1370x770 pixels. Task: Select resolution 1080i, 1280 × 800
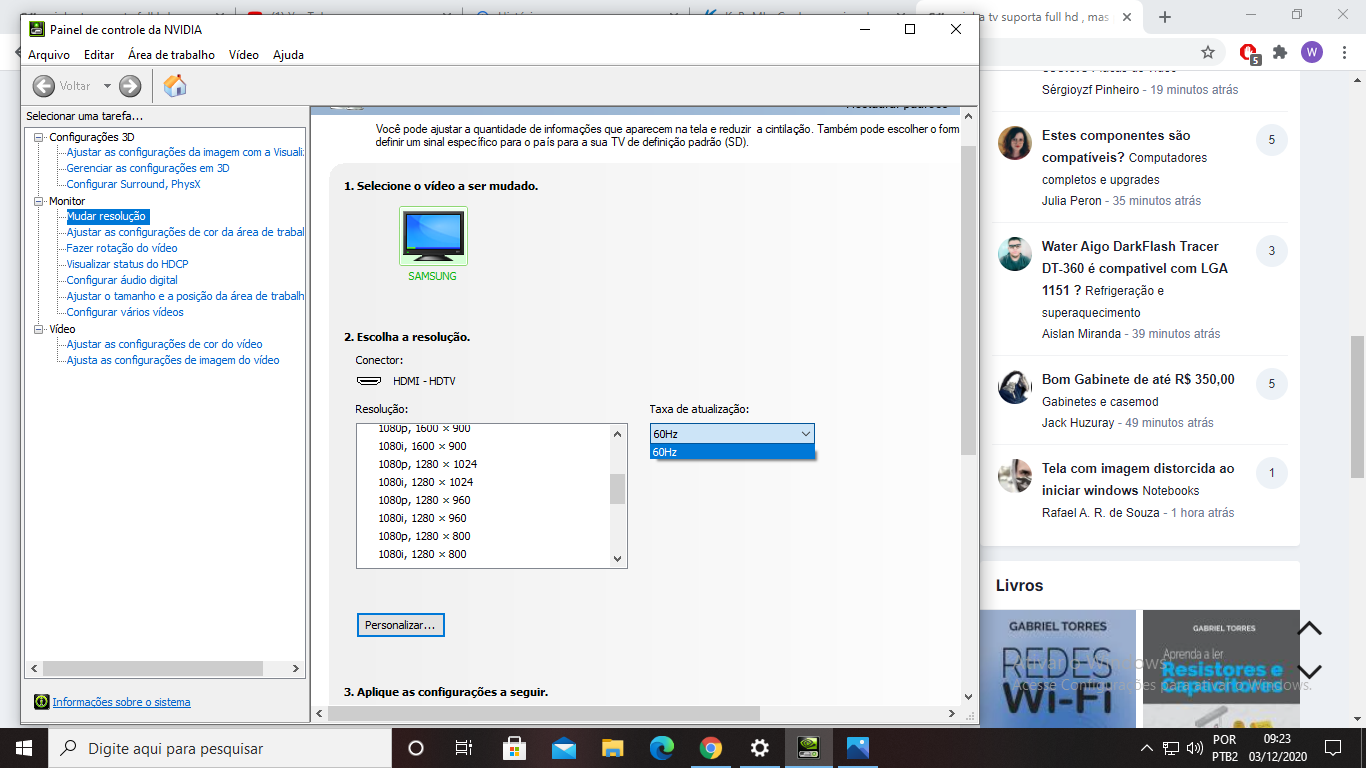(x=422, y=554)
